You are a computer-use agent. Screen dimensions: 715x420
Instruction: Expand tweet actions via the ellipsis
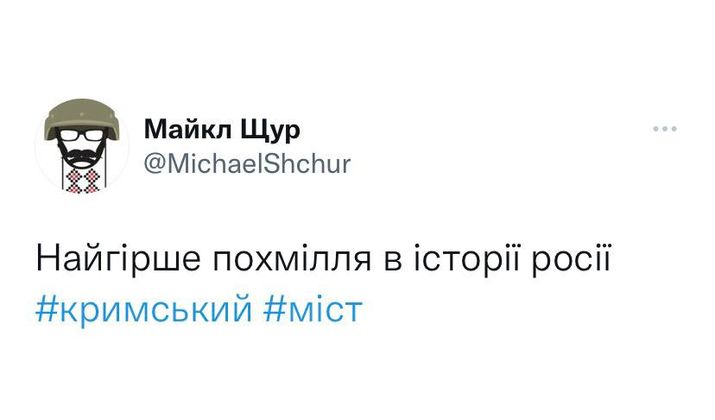[x=666, y=130]
